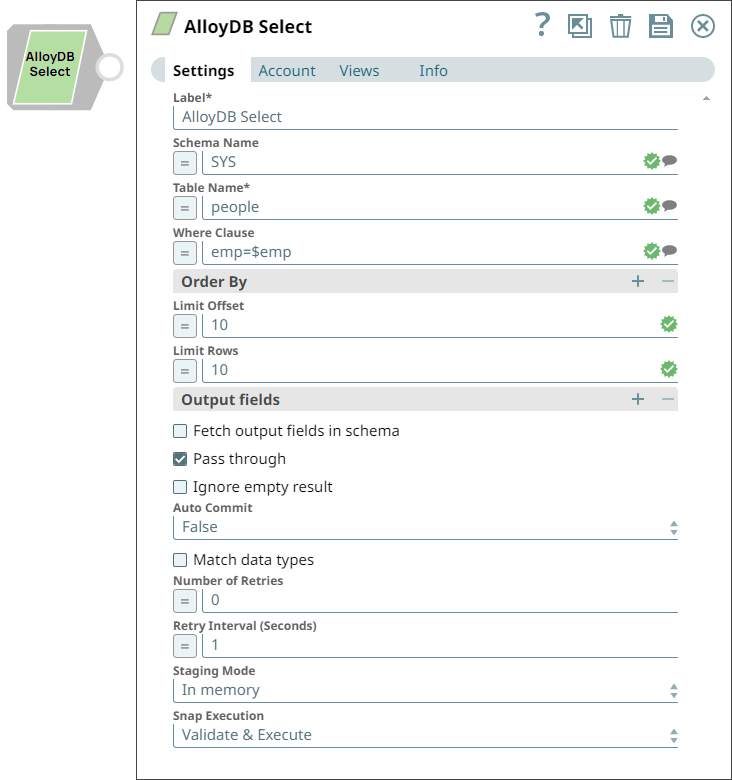The height and width of the screenshot is (780, 732).
Task: Toggle expression button for Where Clause
Action: pos(185,252)
